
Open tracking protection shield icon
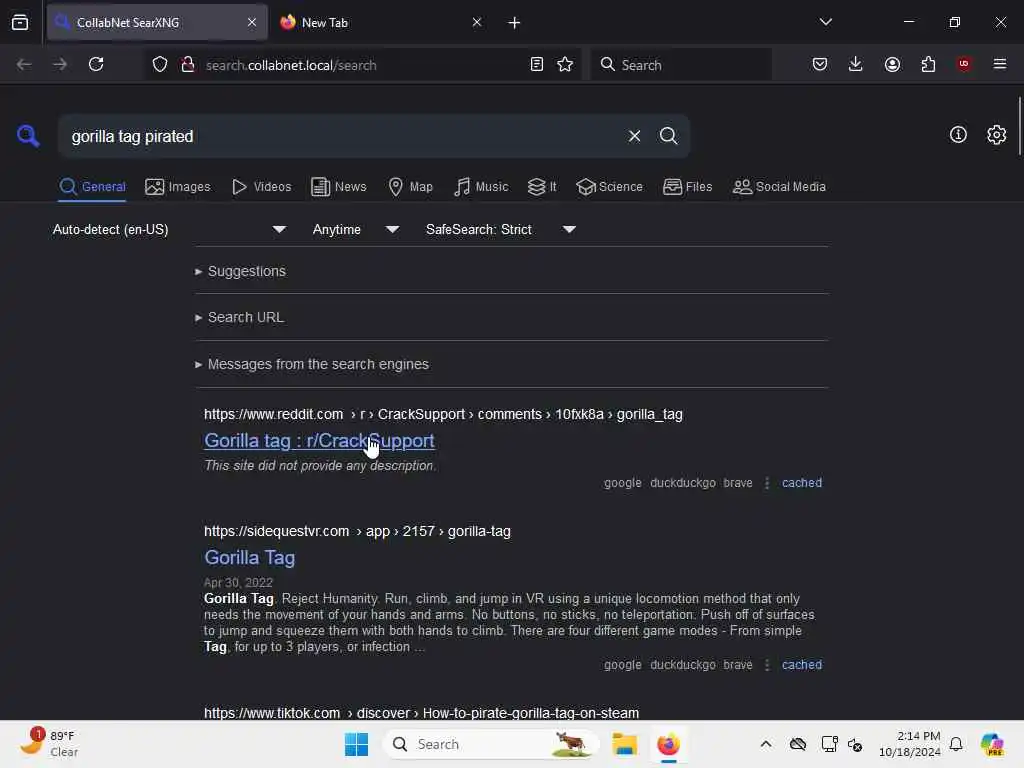tap(160, 64)
